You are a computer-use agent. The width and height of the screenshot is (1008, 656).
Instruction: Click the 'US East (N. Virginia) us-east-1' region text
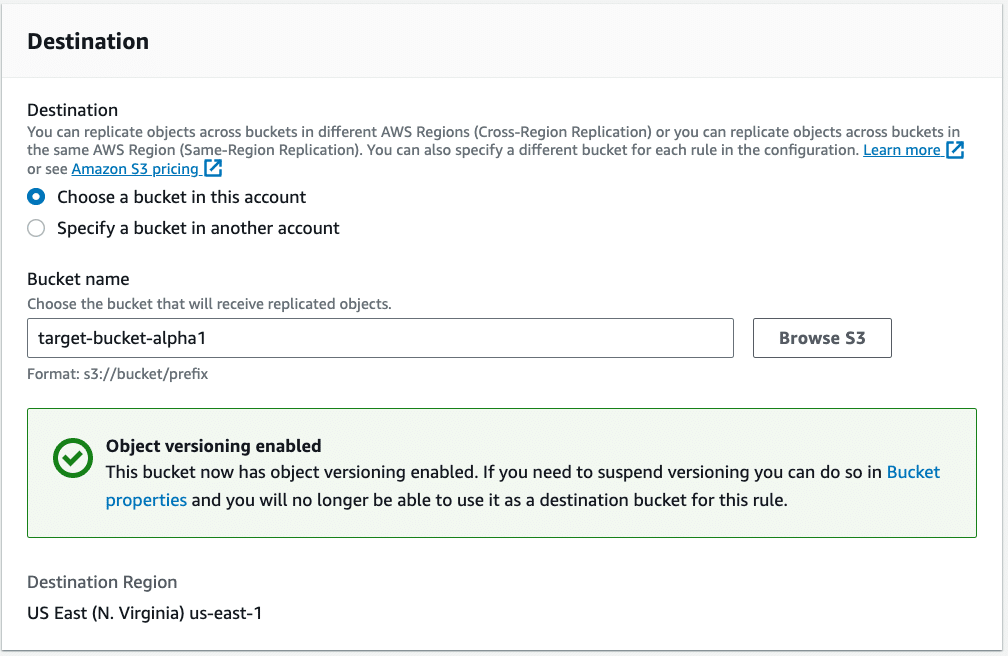(x=145, y=613)
